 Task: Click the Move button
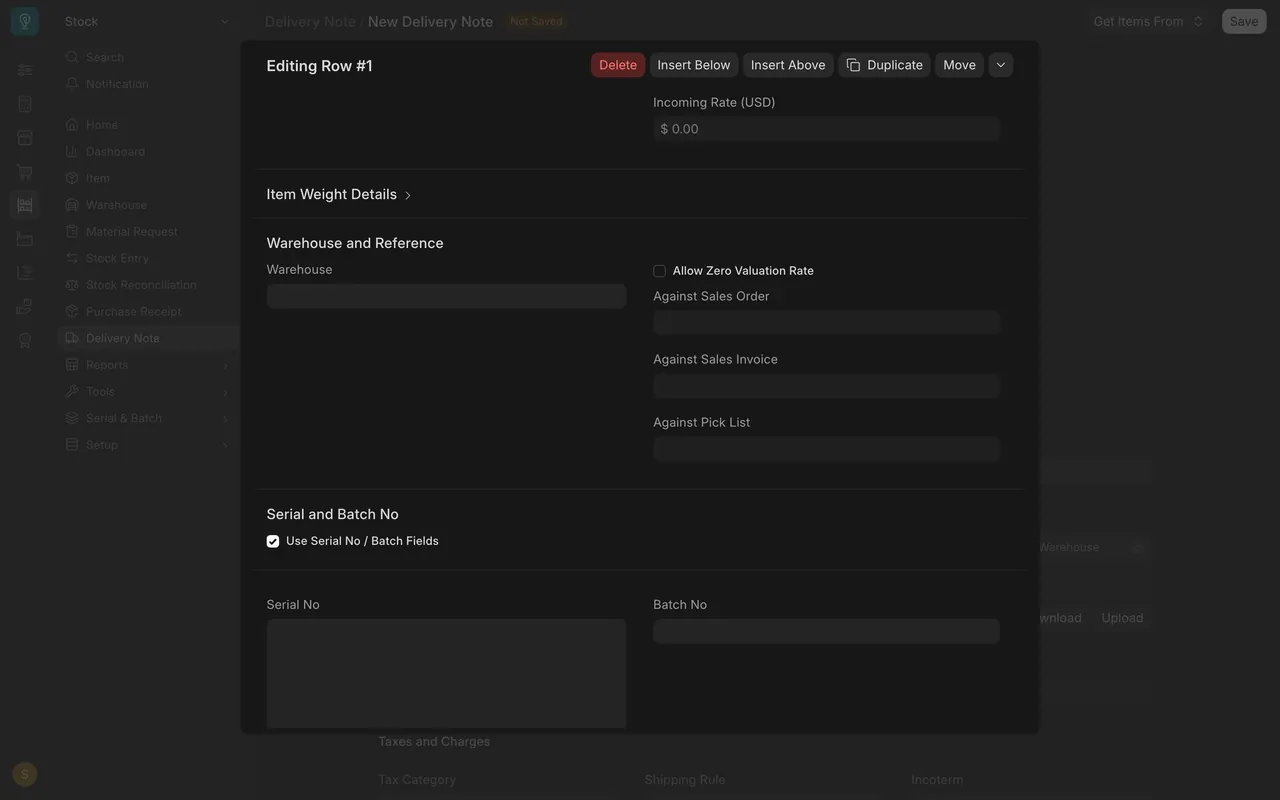[x=960, y=65]
